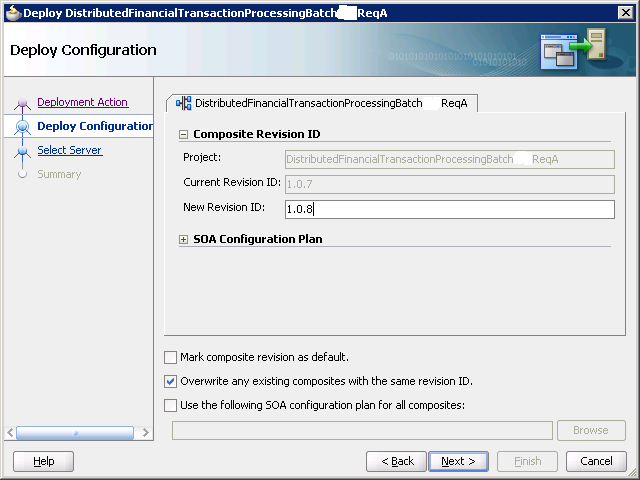This screenshot has height=480, width=640.
Task: Click the deploy-to-server banner icon
Action: (x=573, y=49)
